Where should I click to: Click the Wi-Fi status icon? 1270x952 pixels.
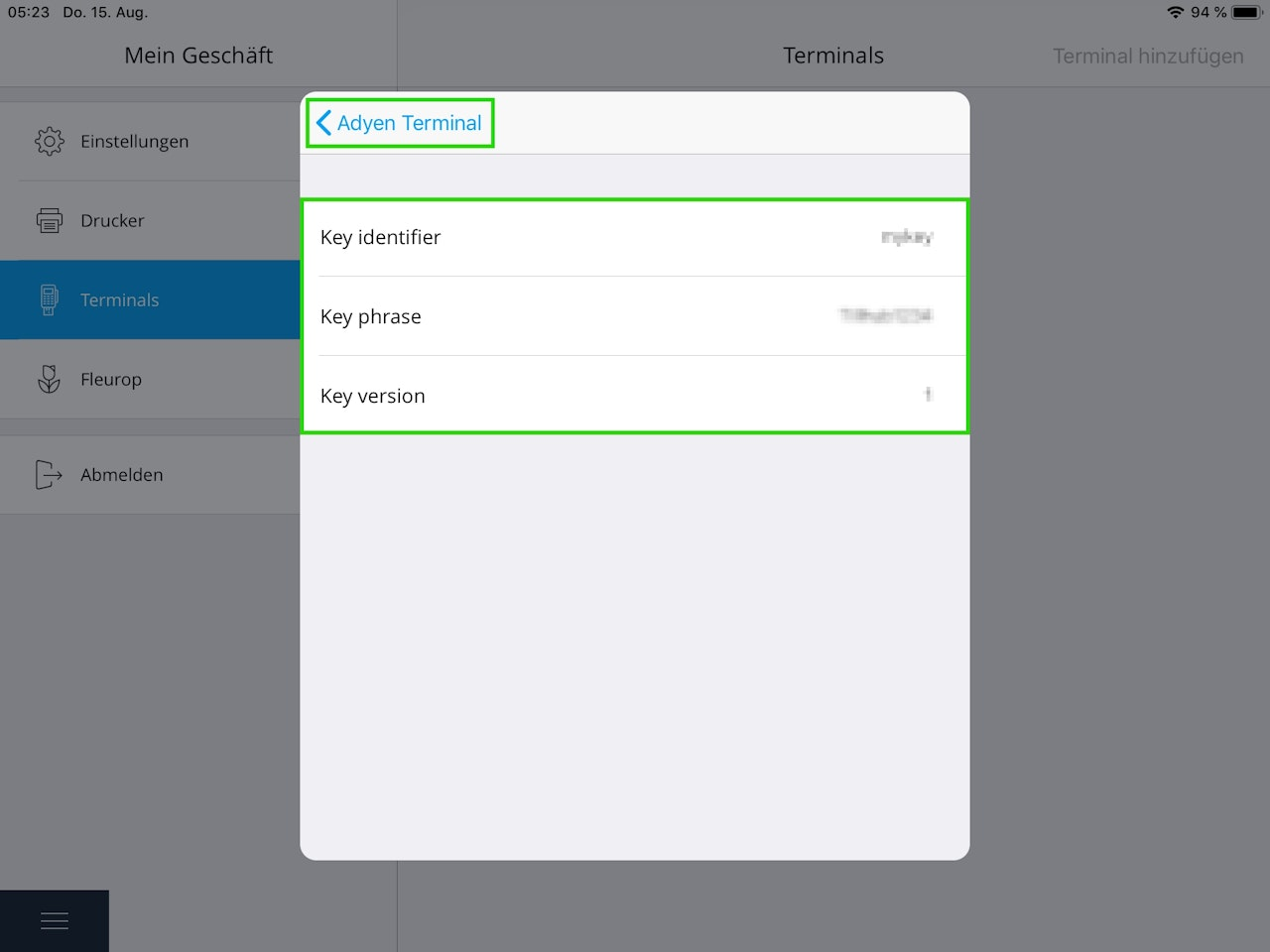click(x=1176, y=12)
